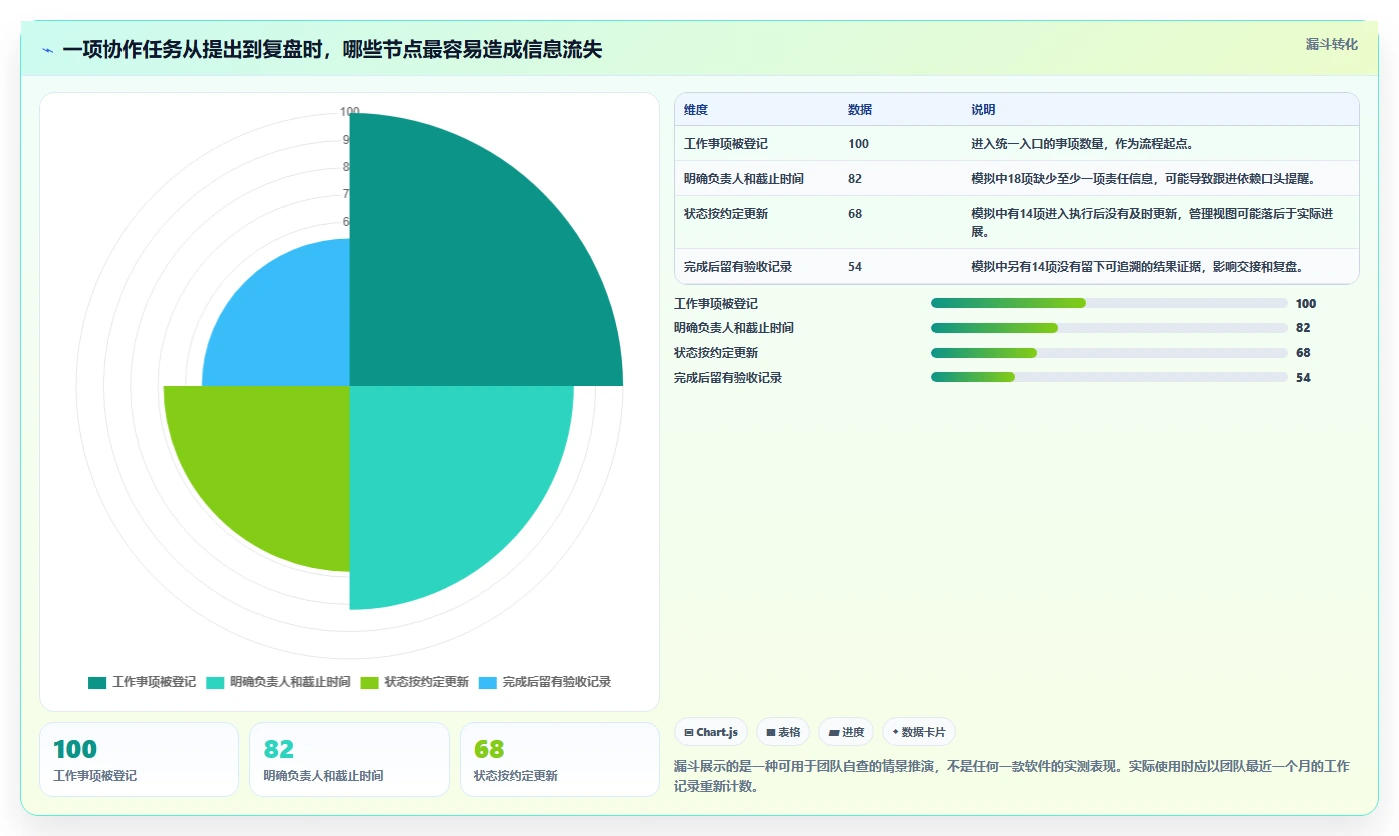Click the chart axis label 100
The height and width of the screenshot is (836, 1399).
click(349, 112)
